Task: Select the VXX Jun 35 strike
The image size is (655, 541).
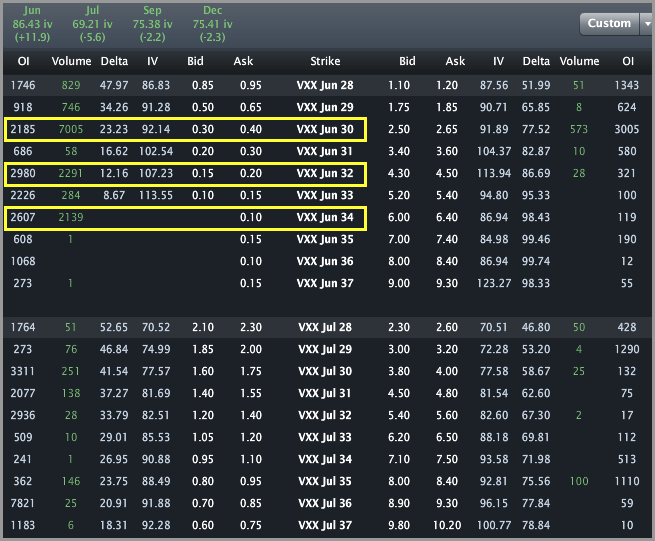Action: [x=325, y=239]
